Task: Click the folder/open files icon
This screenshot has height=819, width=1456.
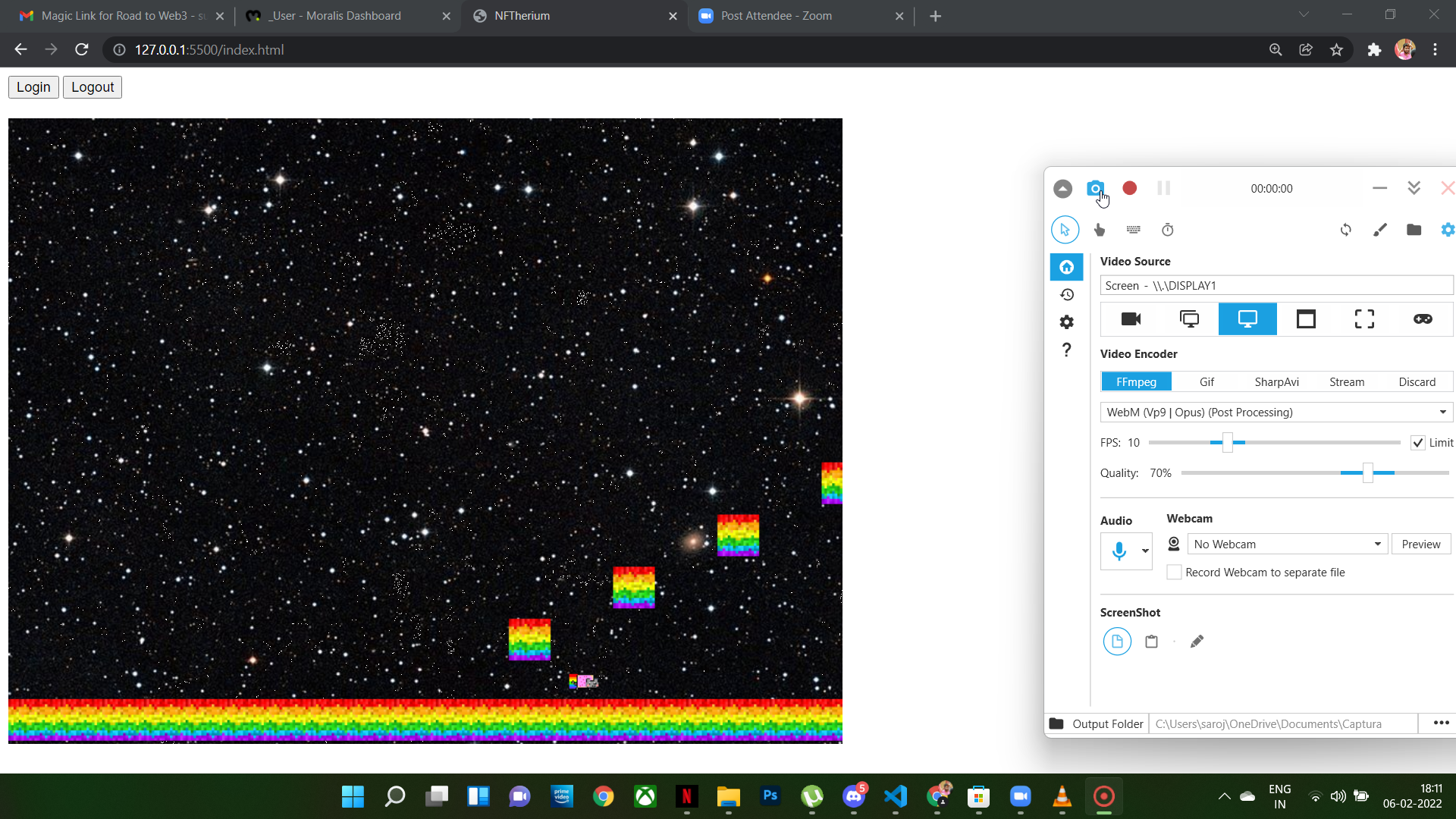Action: tap(1413, 230)
